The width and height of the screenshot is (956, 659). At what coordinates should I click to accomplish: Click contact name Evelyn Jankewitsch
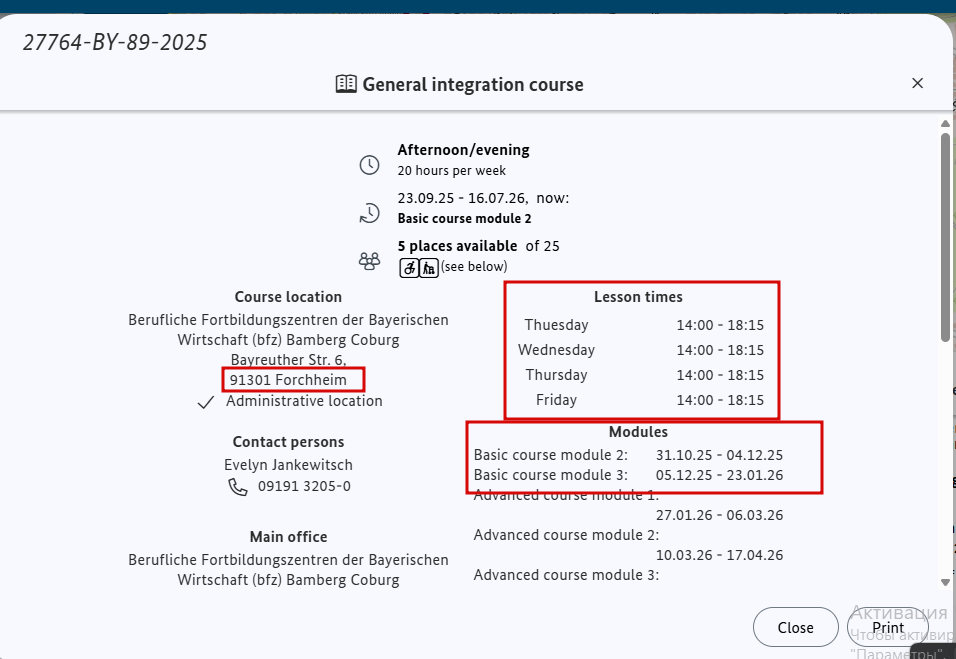click(288, 465)
